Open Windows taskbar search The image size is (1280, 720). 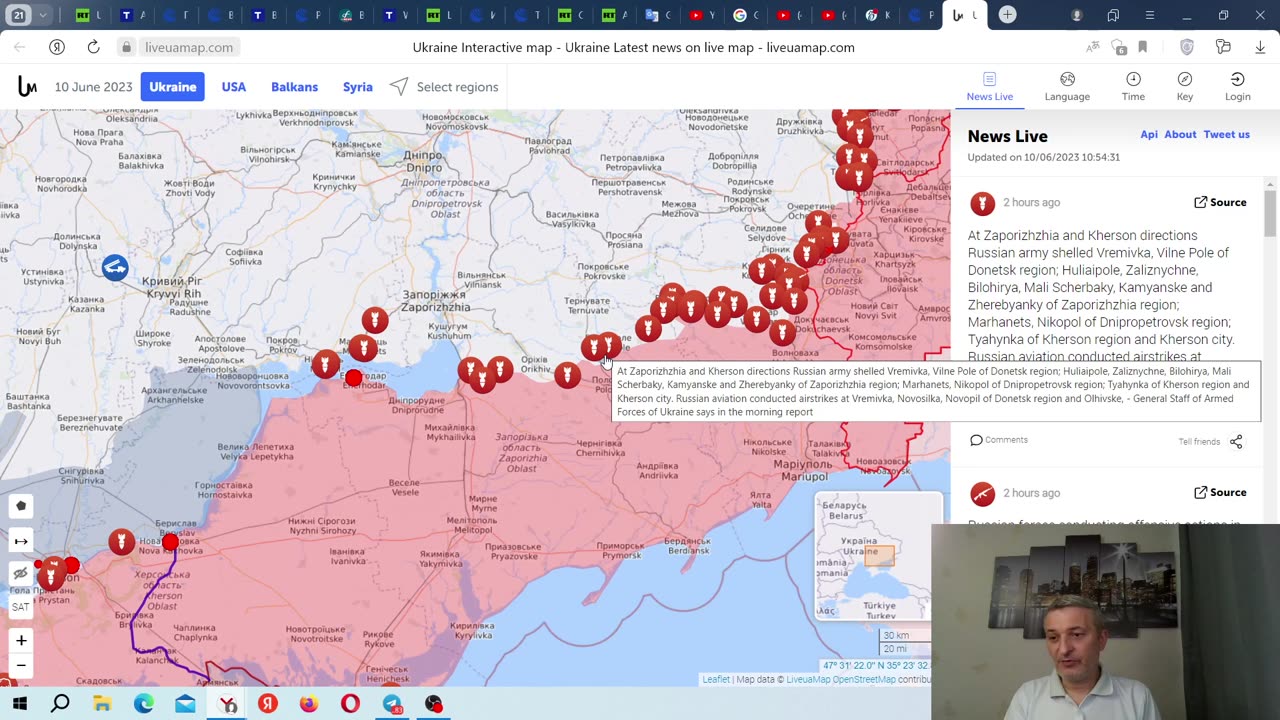click(61, 704)
